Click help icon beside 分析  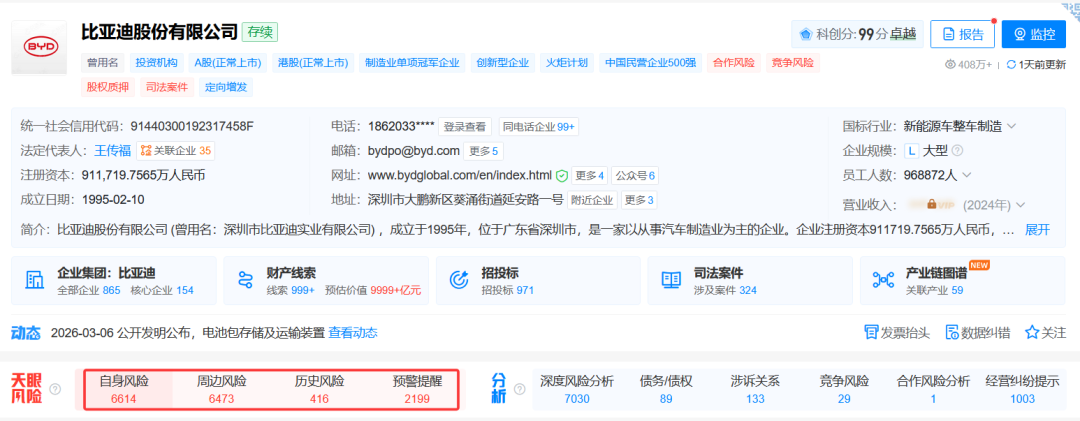[519, 389]
